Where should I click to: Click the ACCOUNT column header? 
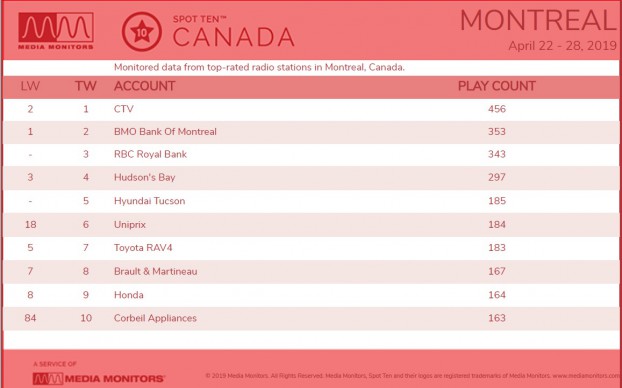[x=144, y=86]
